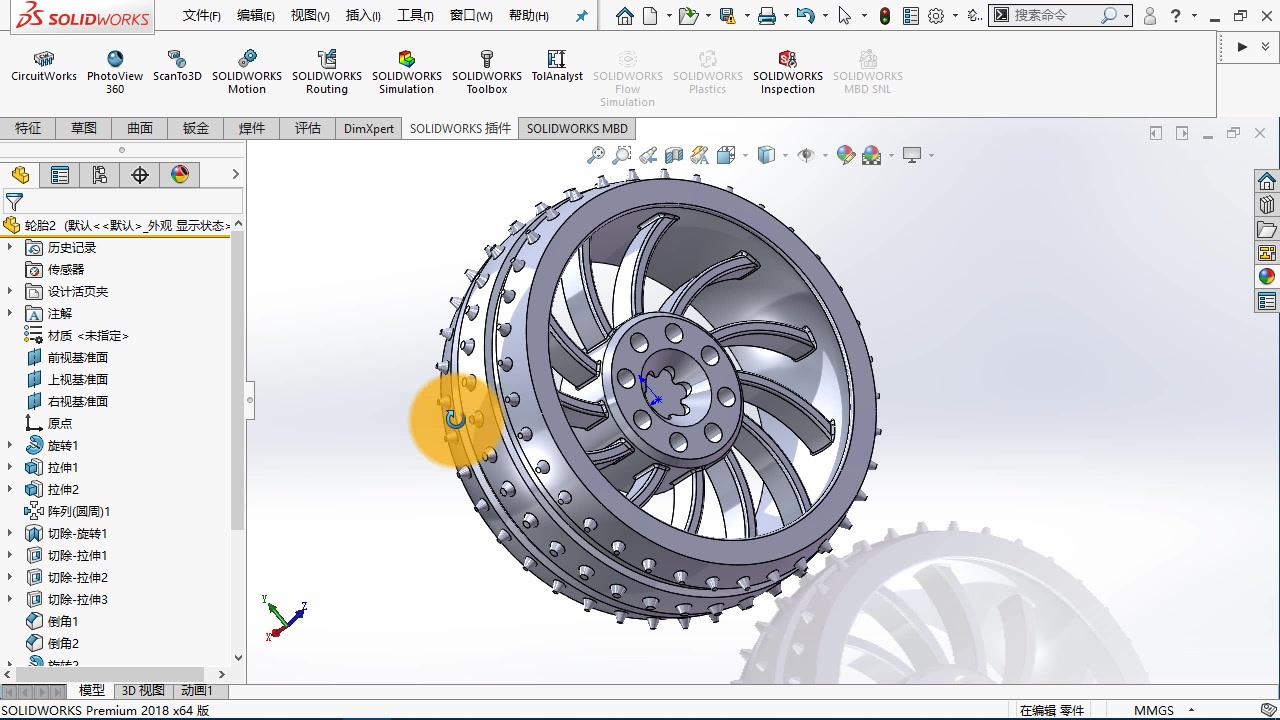This screenshot has height=720, width=1280.
Task: Expand the 拉伸1 feature
Action: pos(10,467)
